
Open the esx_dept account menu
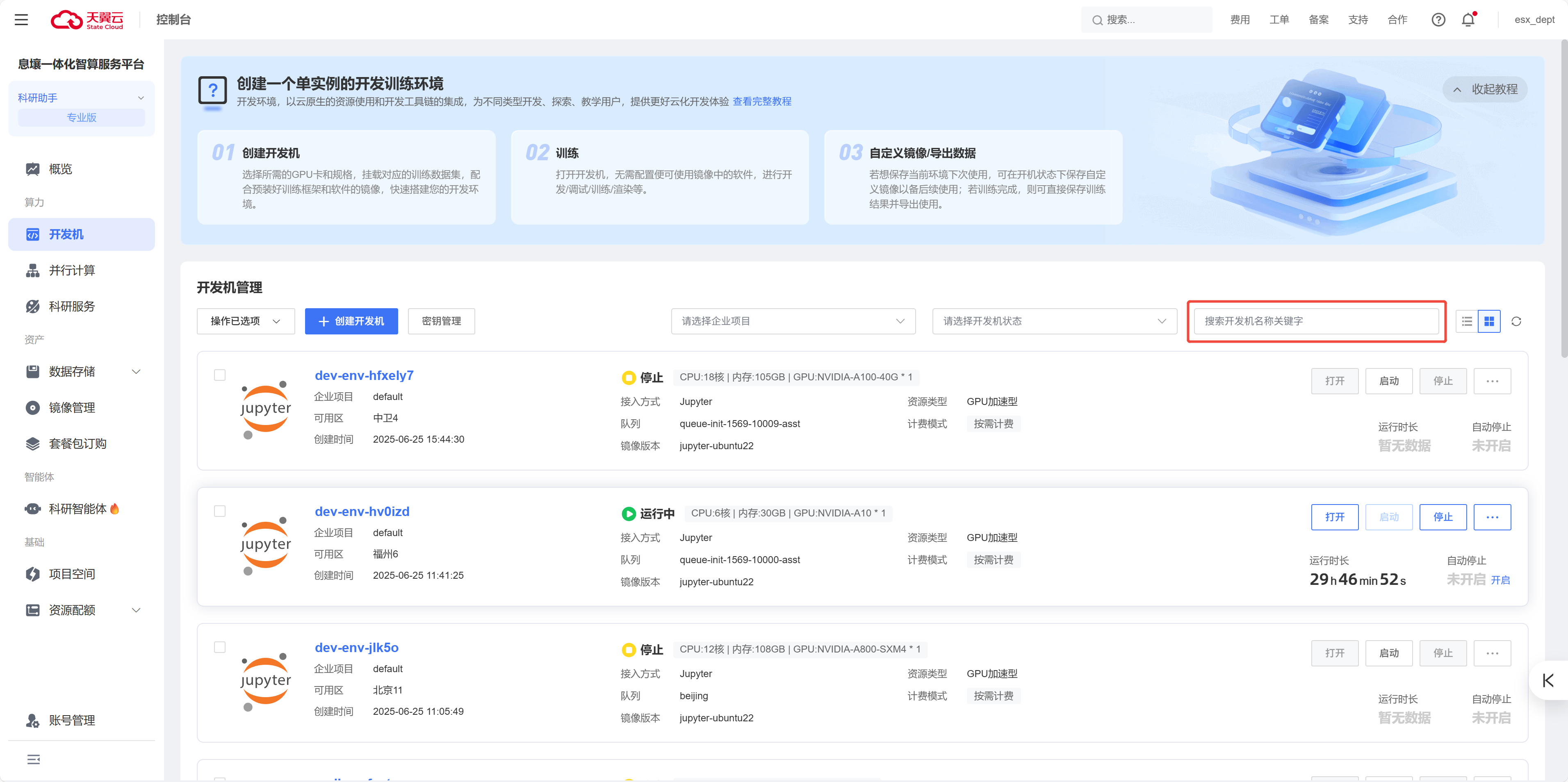pyautogui.click(x=1534, y=20)
